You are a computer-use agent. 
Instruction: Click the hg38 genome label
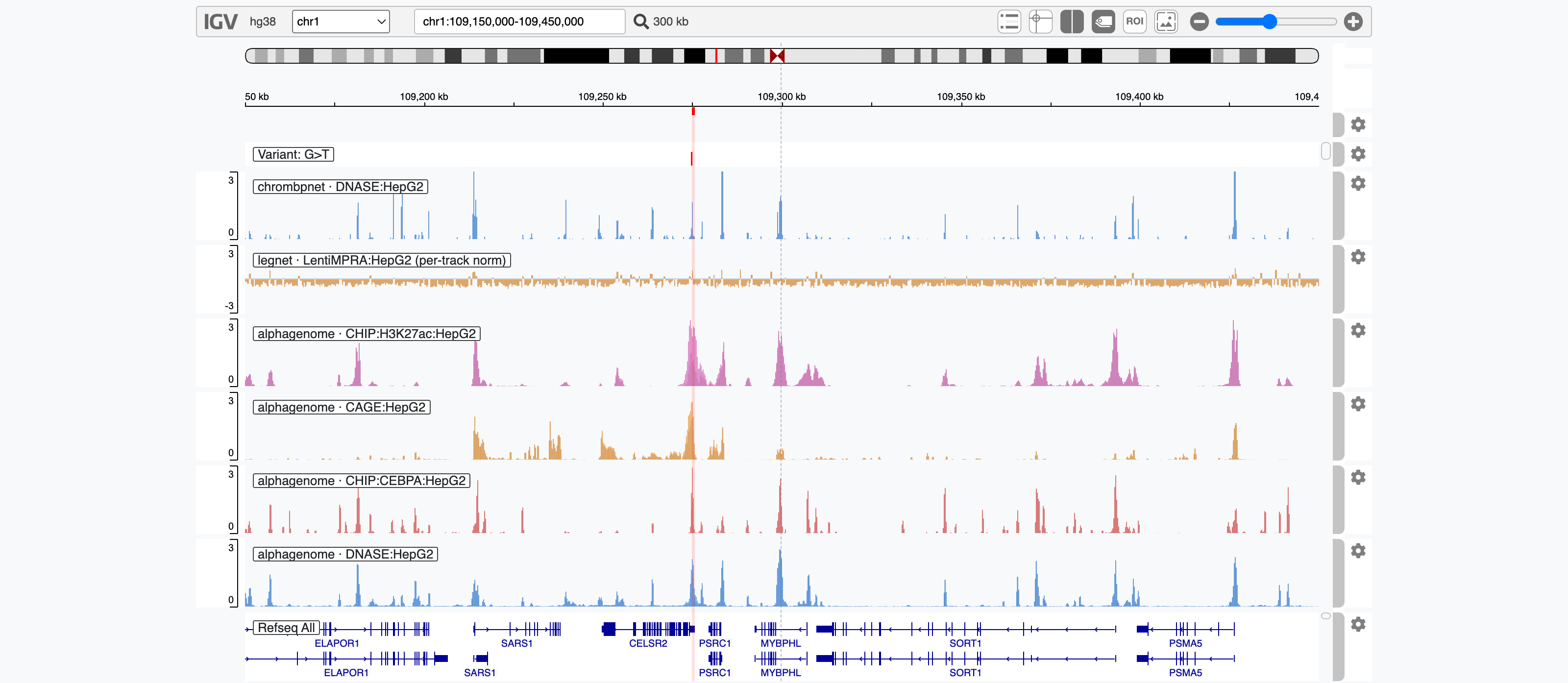pos(262,21)
